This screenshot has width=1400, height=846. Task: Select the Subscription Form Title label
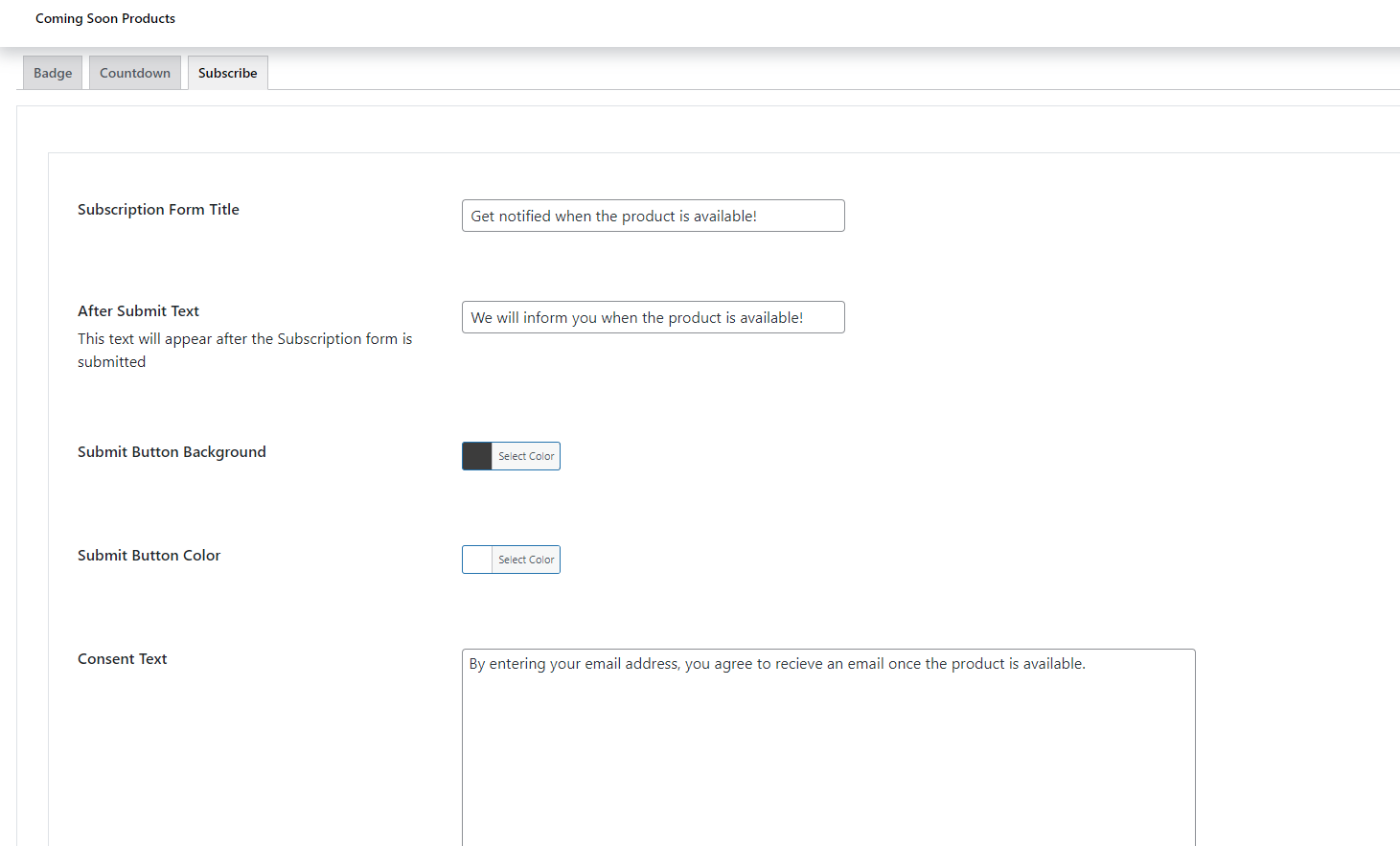[158, 209]
